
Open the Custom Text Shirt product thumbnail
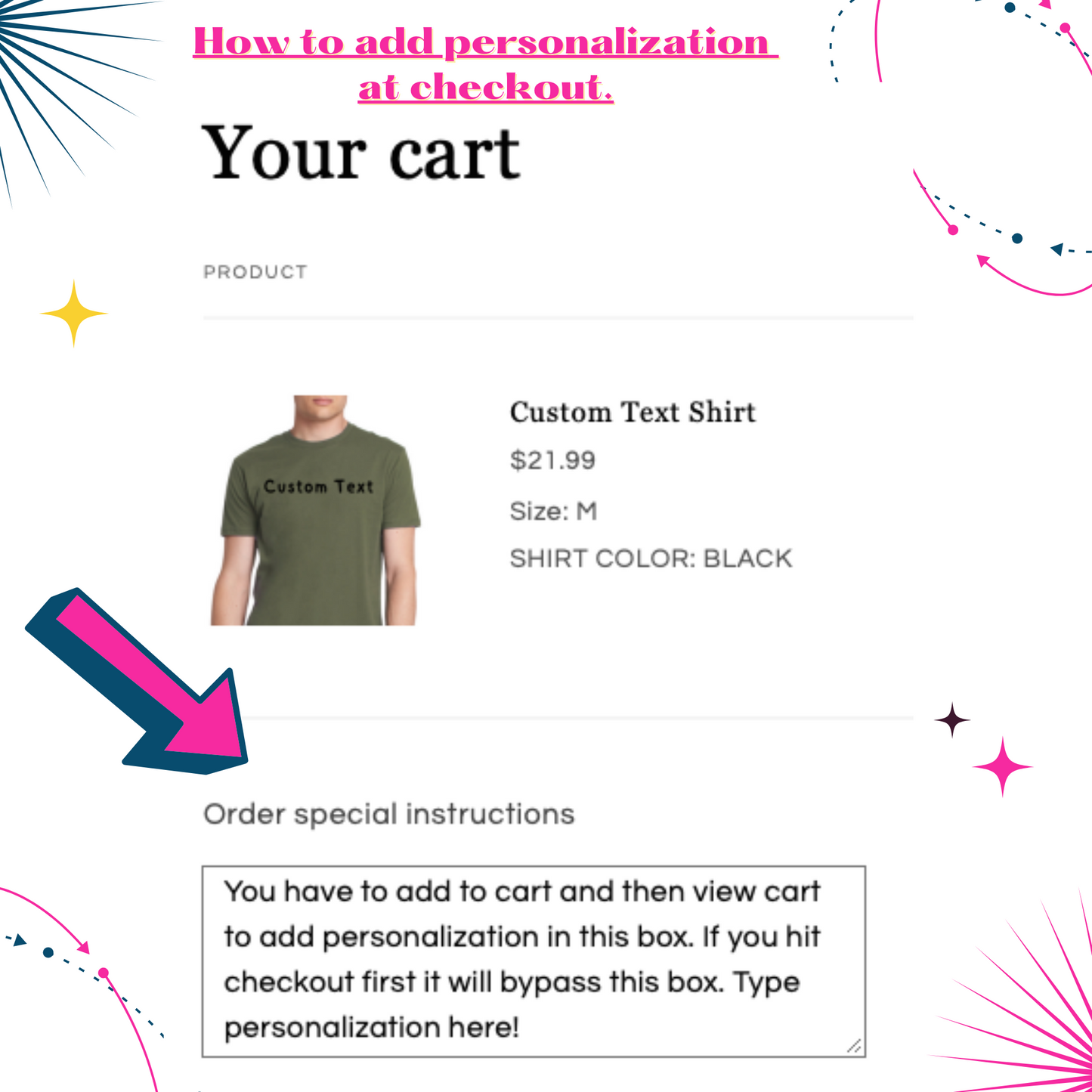(x=314, y=511)
